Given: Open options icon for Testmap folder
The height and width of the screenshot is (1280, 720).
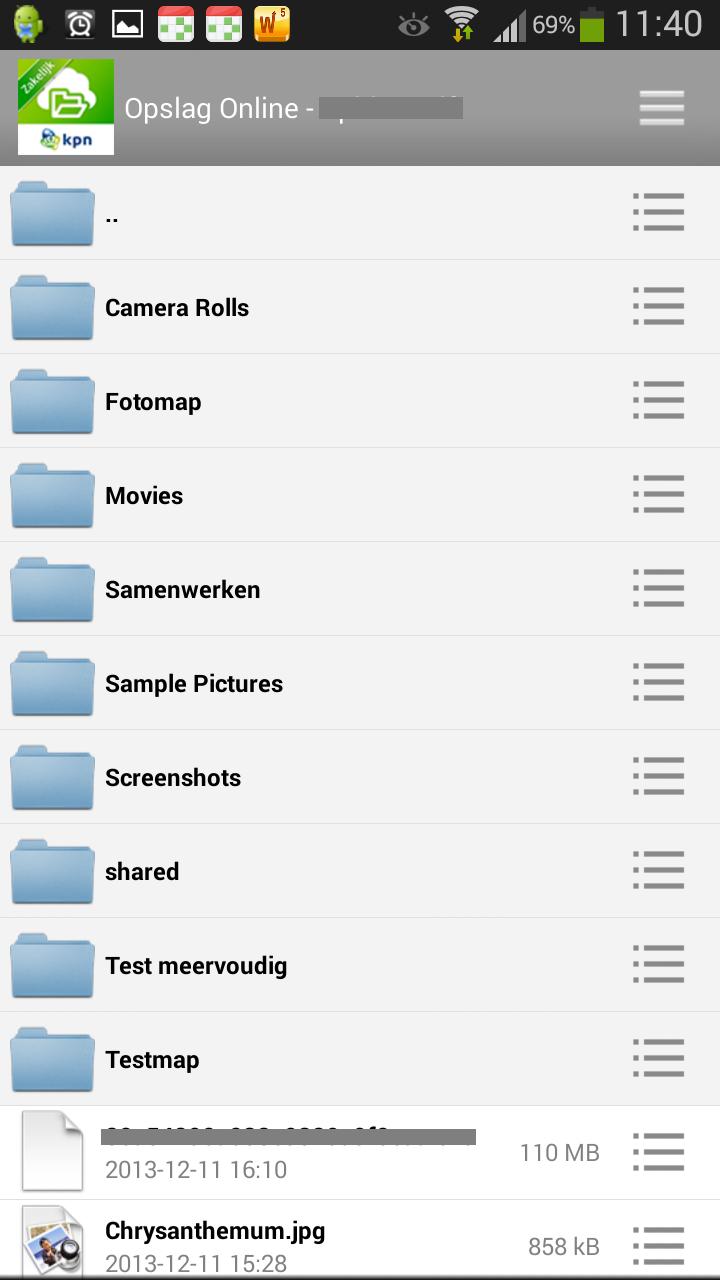Looking at the screenshot, I should (x=659, y=1059).
